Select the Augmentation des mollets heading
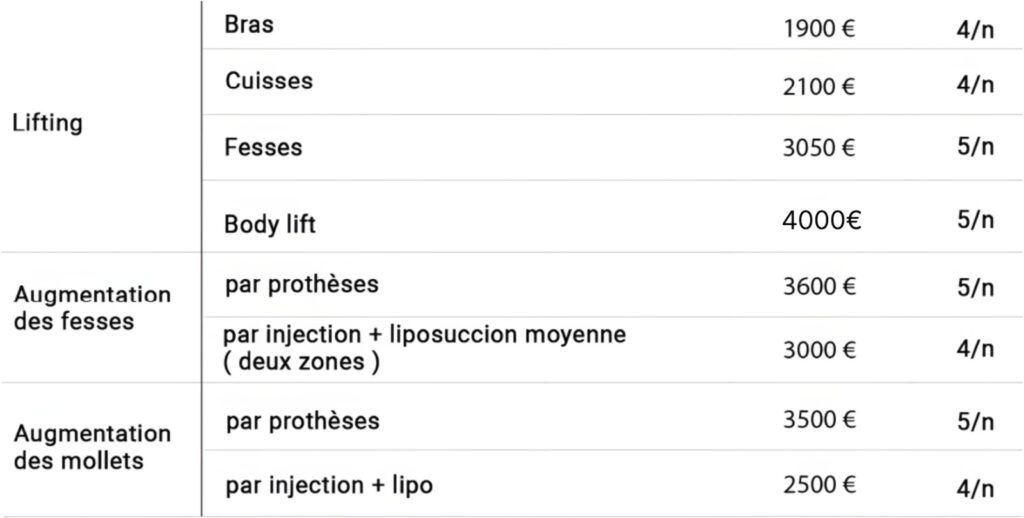Screen dimensions: 1024x518 click(x=91, y=447)
